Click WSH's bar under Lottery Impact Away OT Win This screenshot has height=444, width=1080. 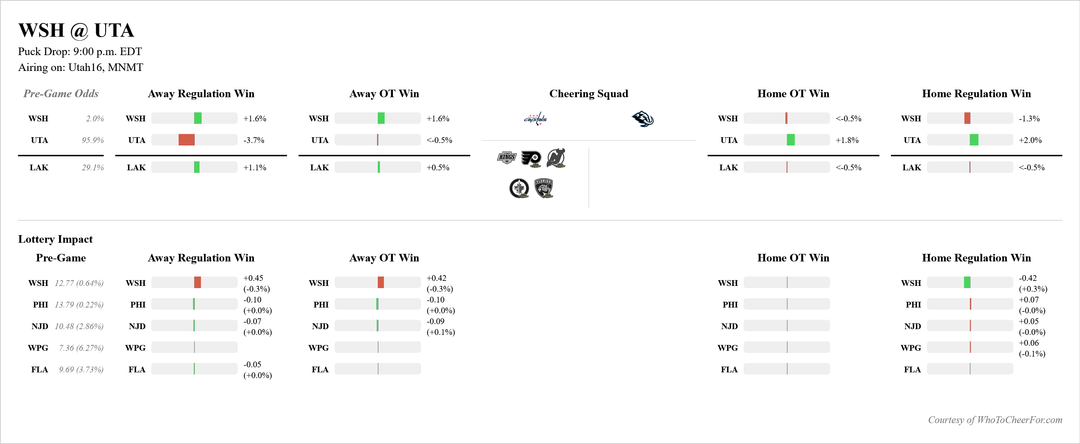pos(381,283)
